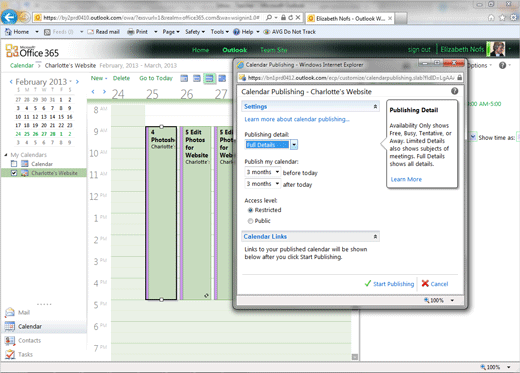
Task: Click the browser back arrow button
Action: click(9, 17)
